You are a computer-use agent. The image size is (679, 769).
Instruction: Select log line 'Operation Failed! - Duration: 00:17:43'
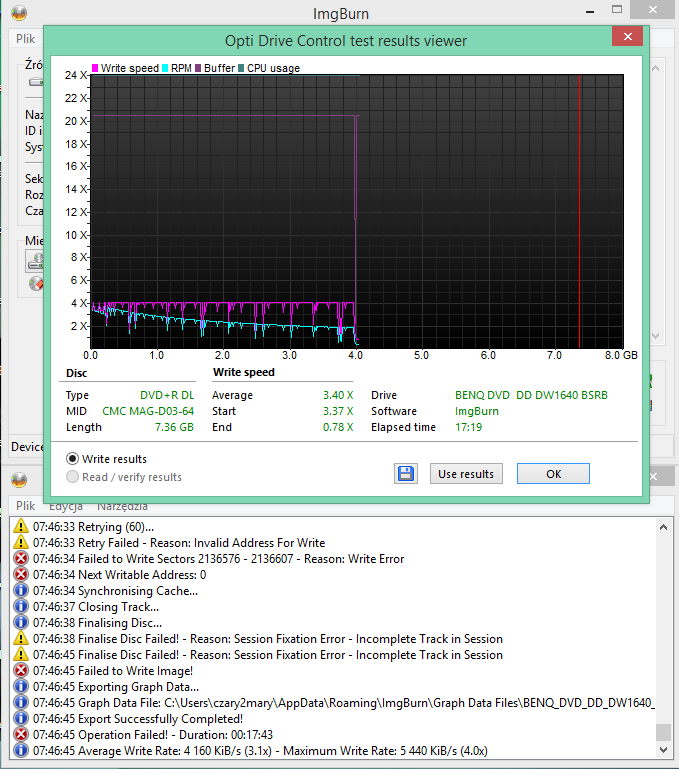[153, 735]
